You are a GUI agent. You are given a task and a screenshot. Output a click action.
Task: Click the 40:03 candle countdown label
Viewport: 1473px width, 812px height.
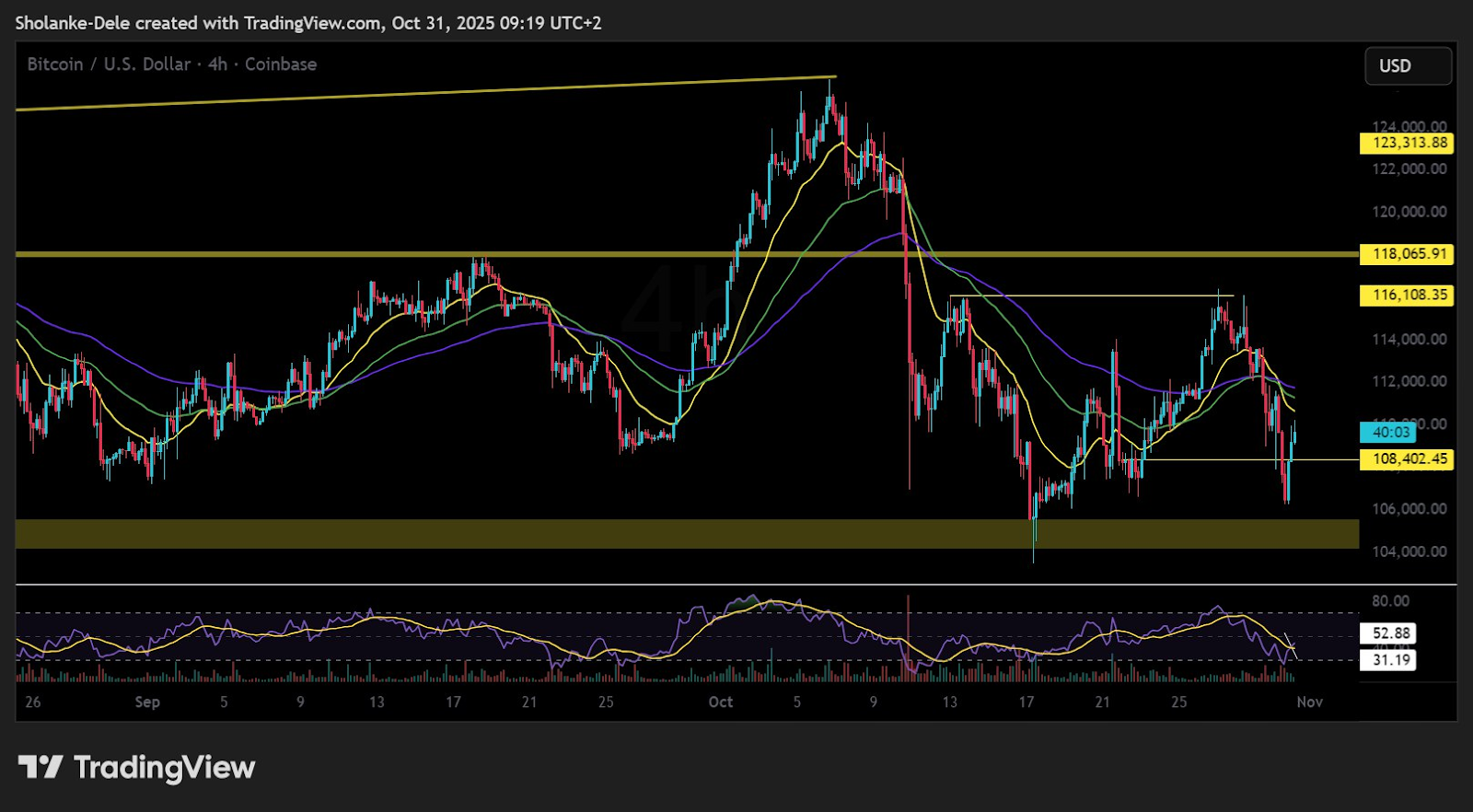1389,433
